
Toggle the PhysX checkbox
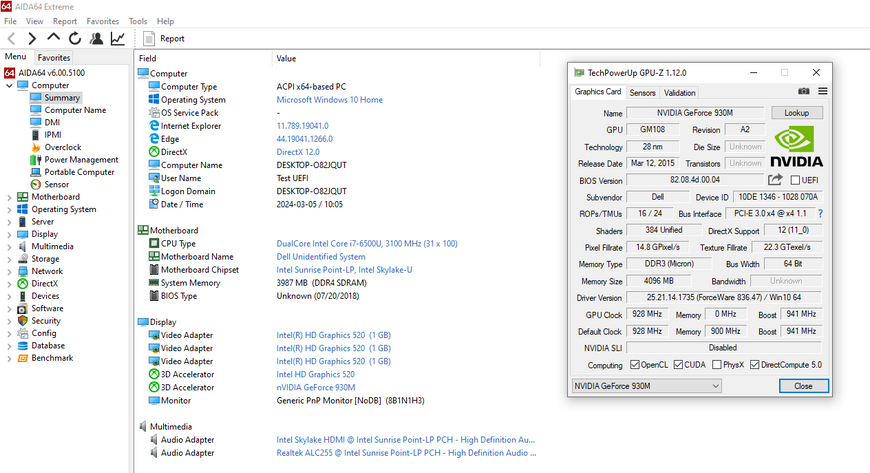point(716,365)
